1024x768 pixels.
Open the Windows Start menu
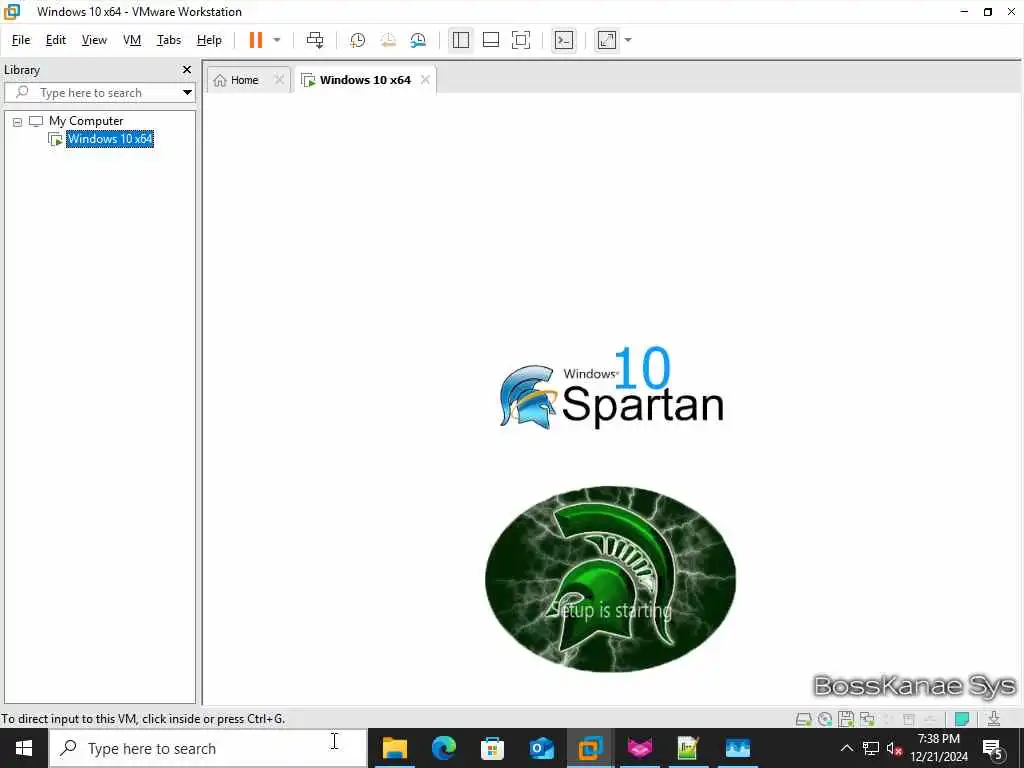pyautogui.click(x=24, y=748)
